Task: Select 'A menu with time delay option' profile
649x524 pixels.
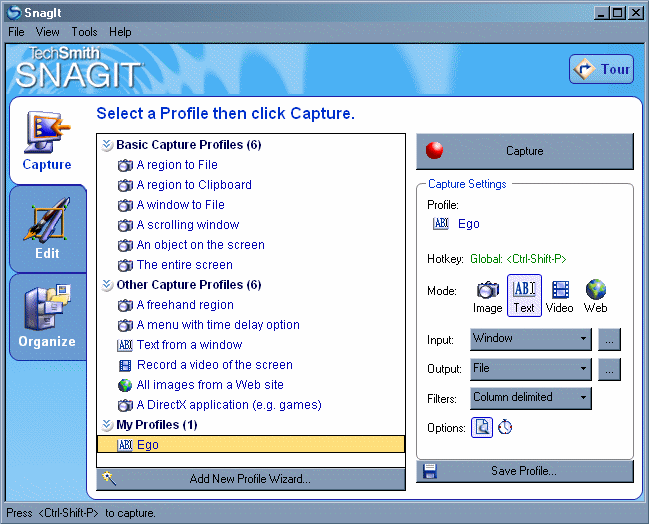Action: click(x=218, y=324)
